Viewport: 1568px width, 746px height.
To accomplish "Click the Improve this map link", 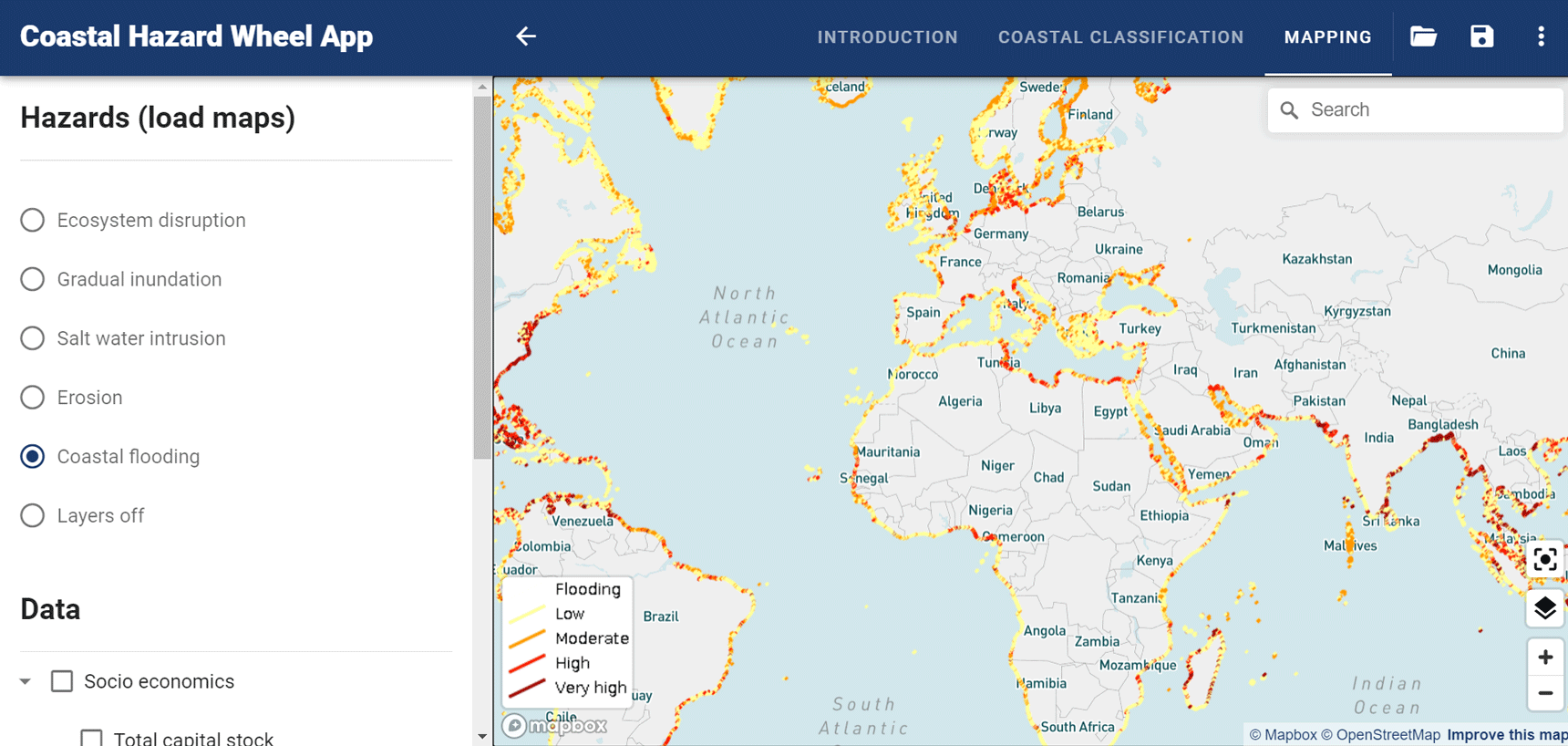I will (1506, 735).
